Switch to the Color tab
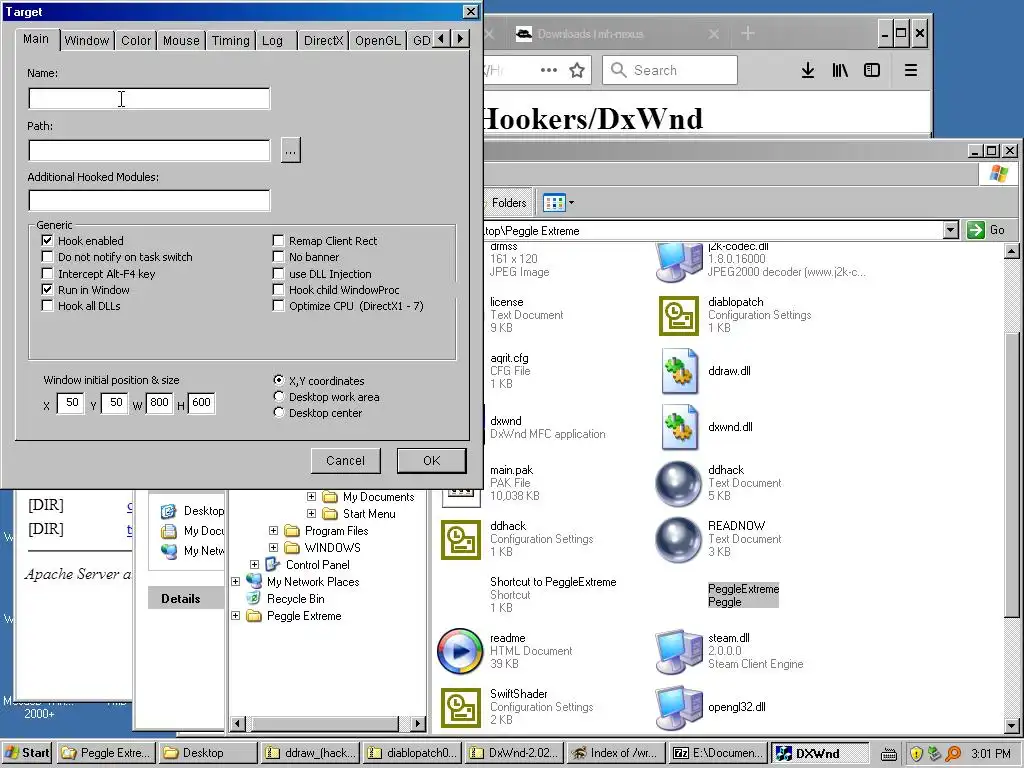Screen dimensions: 1024x768 point(136,40)
